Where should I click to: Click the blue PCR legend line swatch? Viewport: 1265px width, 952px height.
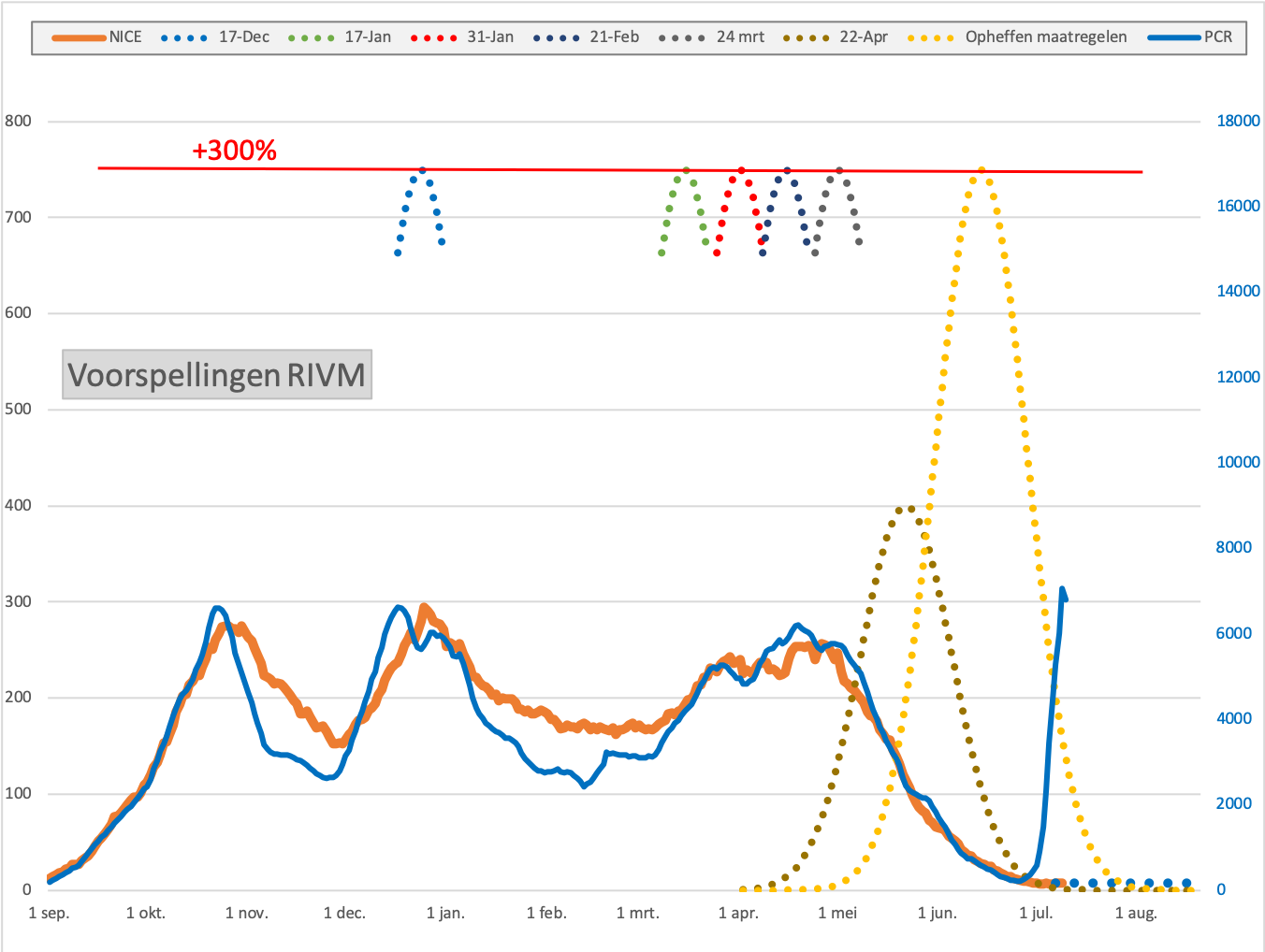point(1174,37)
